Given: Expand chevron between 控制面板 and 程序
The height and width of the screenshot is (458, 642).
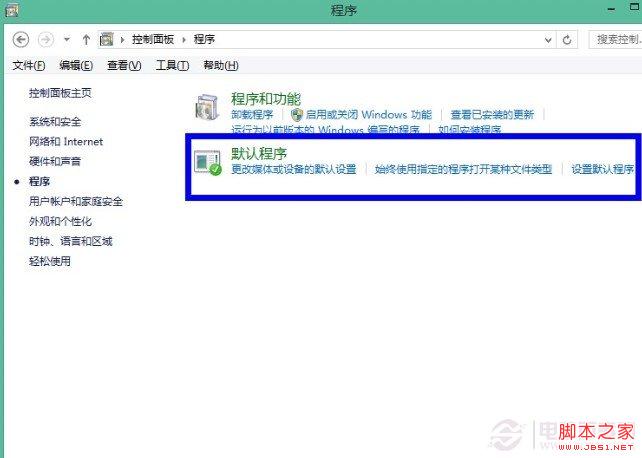Looking at the screenshot, I should point(184,40).
